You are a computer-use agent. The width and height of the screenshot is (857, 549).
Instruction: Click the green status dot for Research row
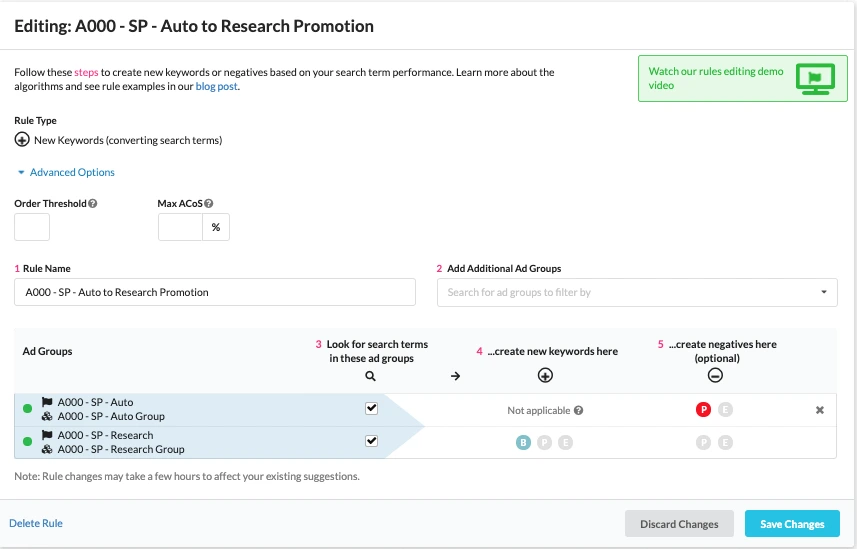pyautogui.click(x=27, y=441)
